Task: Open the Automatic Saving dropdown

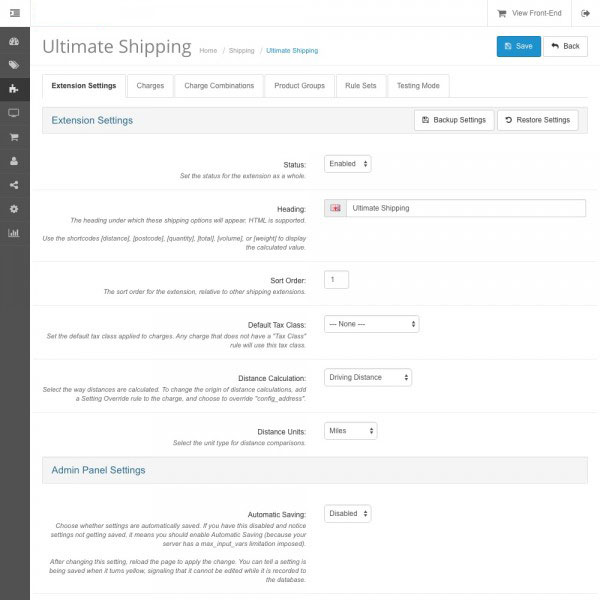Action: [348, 513]
